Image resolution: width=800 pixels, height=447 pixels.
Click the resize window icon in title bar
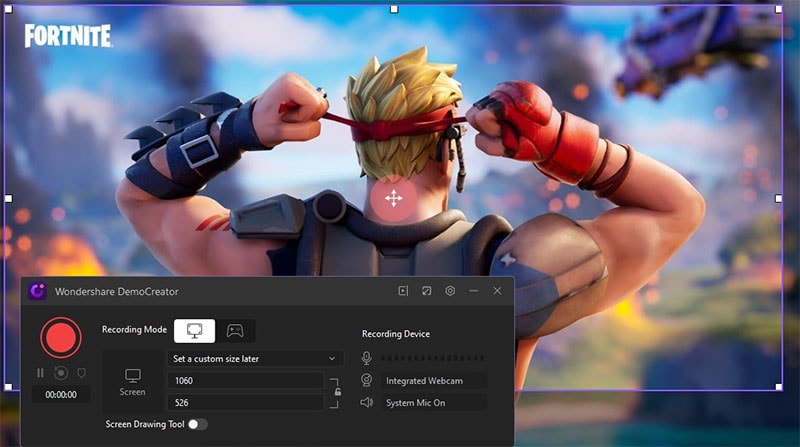[x=427, y=291]
